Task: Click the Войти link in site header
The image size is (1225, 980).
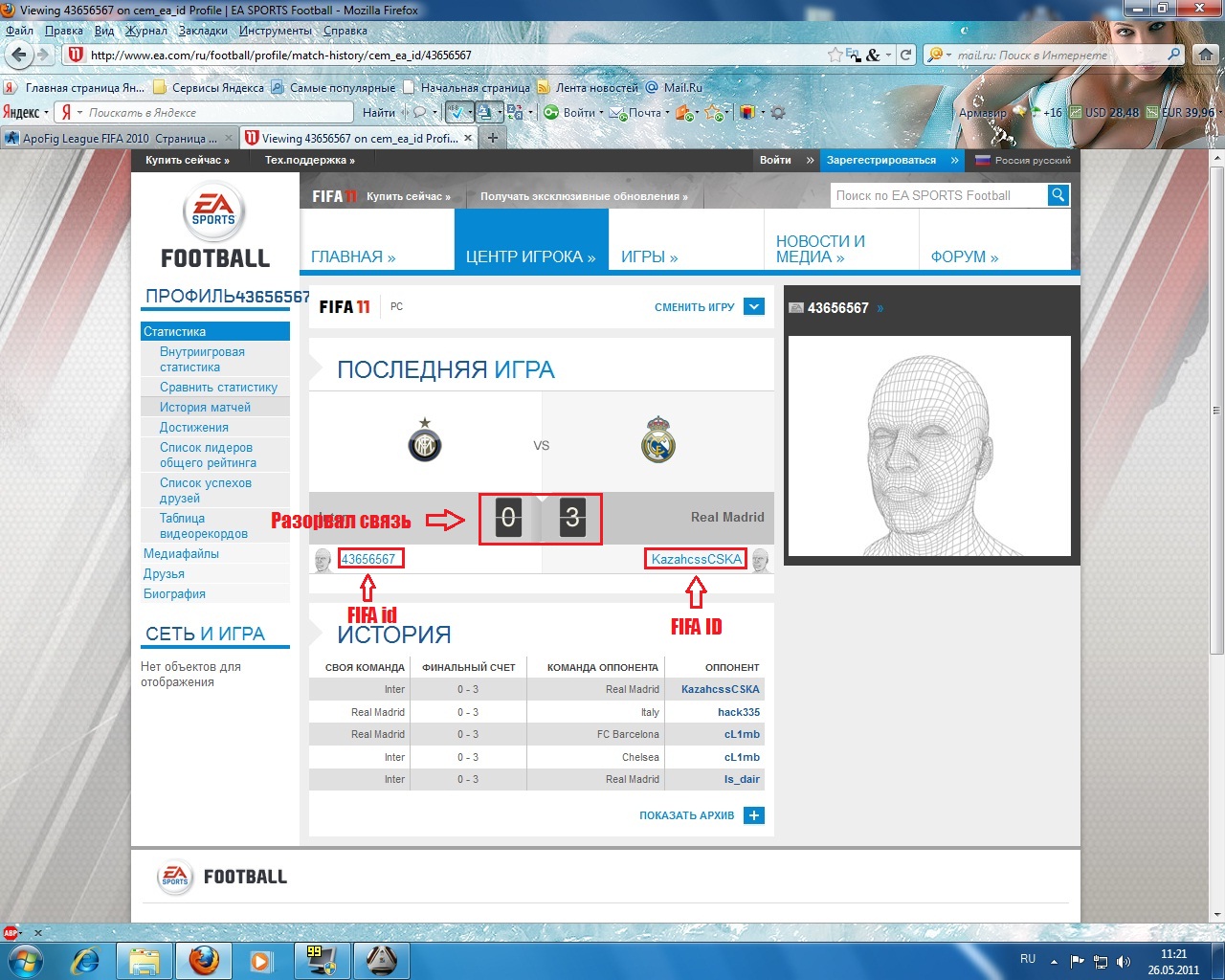Action: click(775, 160)
